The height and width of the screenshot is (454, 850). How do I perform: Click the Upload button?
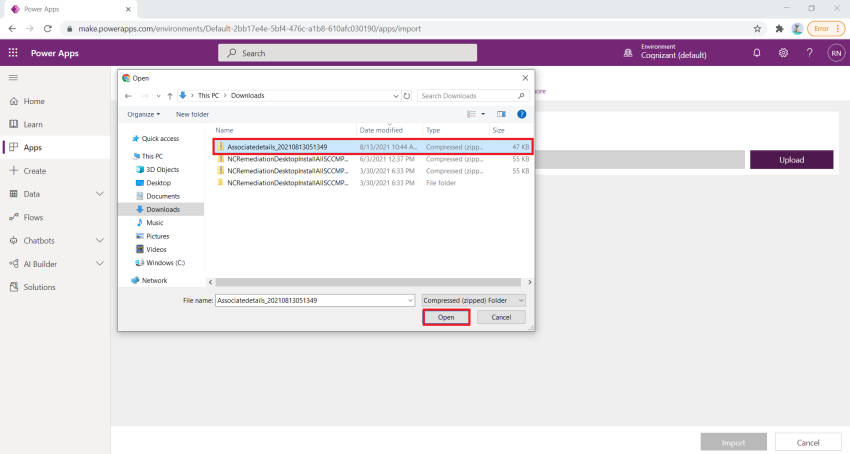pyautogui.click(x=791, y=159)
